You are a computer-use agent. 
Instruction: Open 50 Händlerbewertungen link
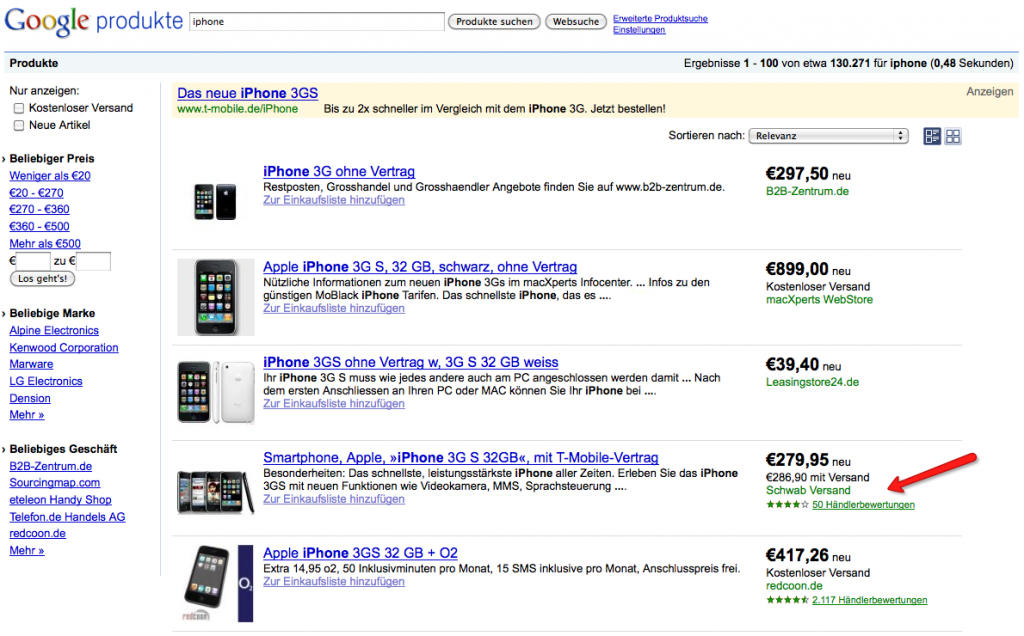click(x=863, y=505)
